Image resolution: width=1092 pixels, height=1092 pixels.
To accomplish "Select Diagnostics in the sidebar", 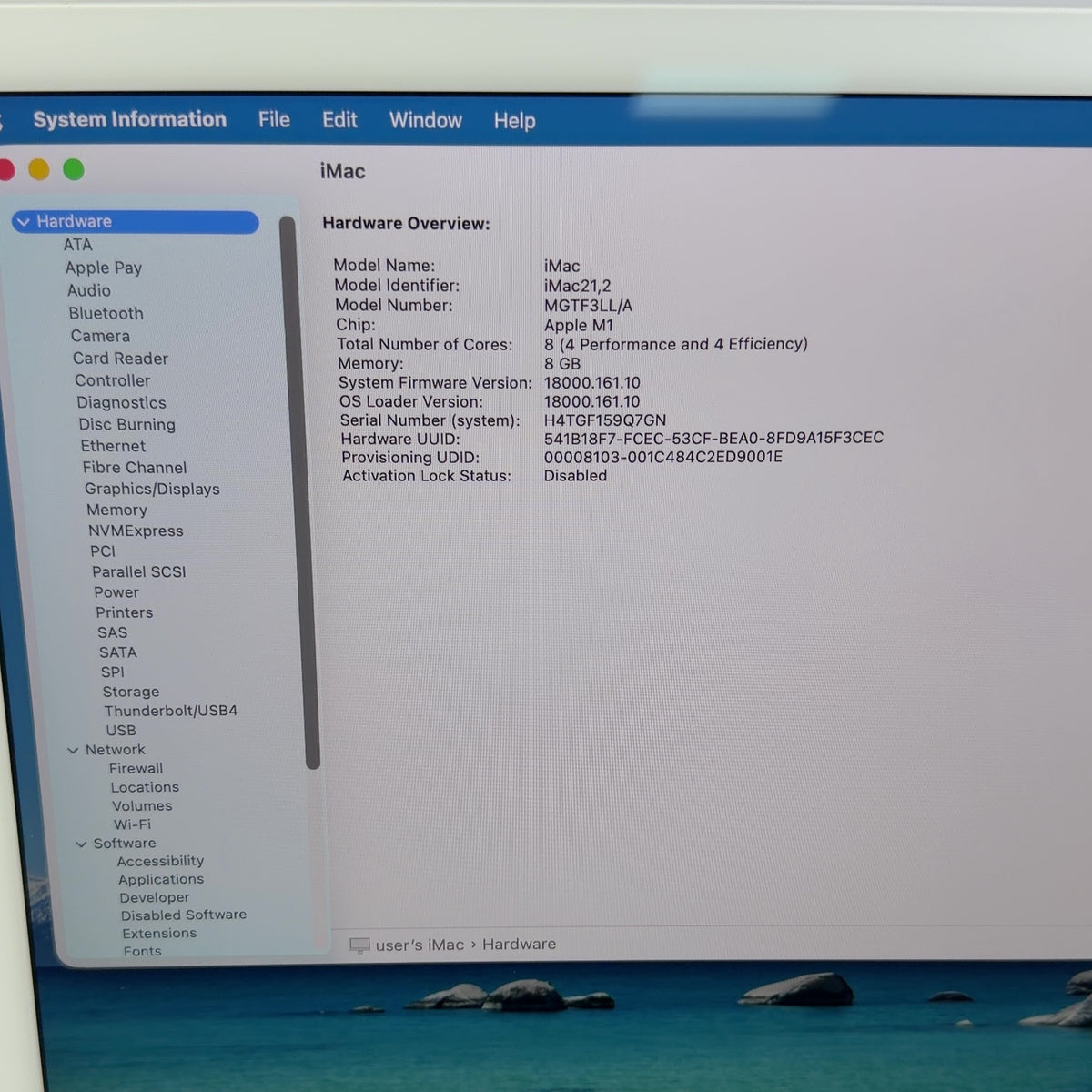I will pos(121,402).
